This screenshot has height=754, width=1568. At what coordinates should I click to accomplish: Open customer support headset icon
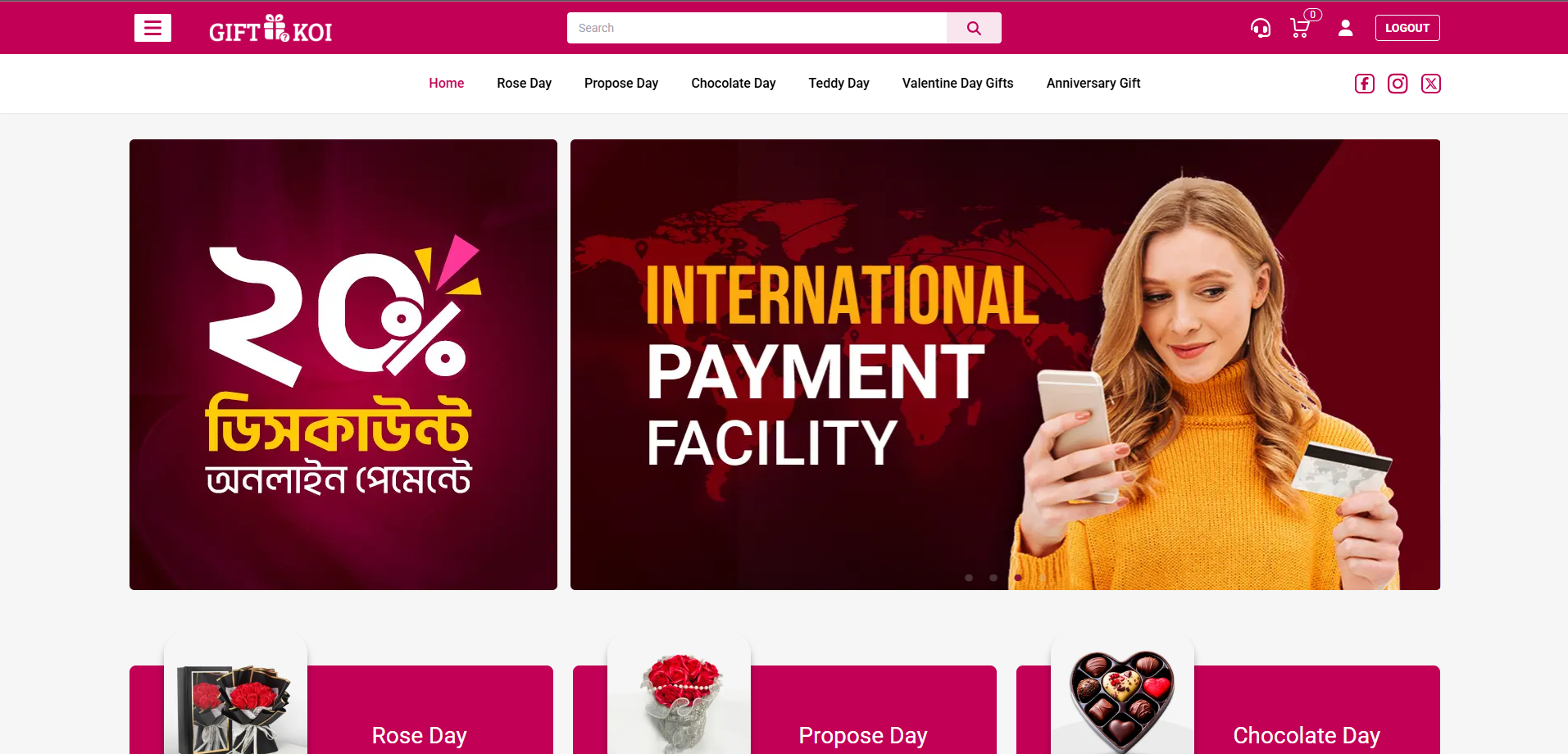pos(1261,29)
